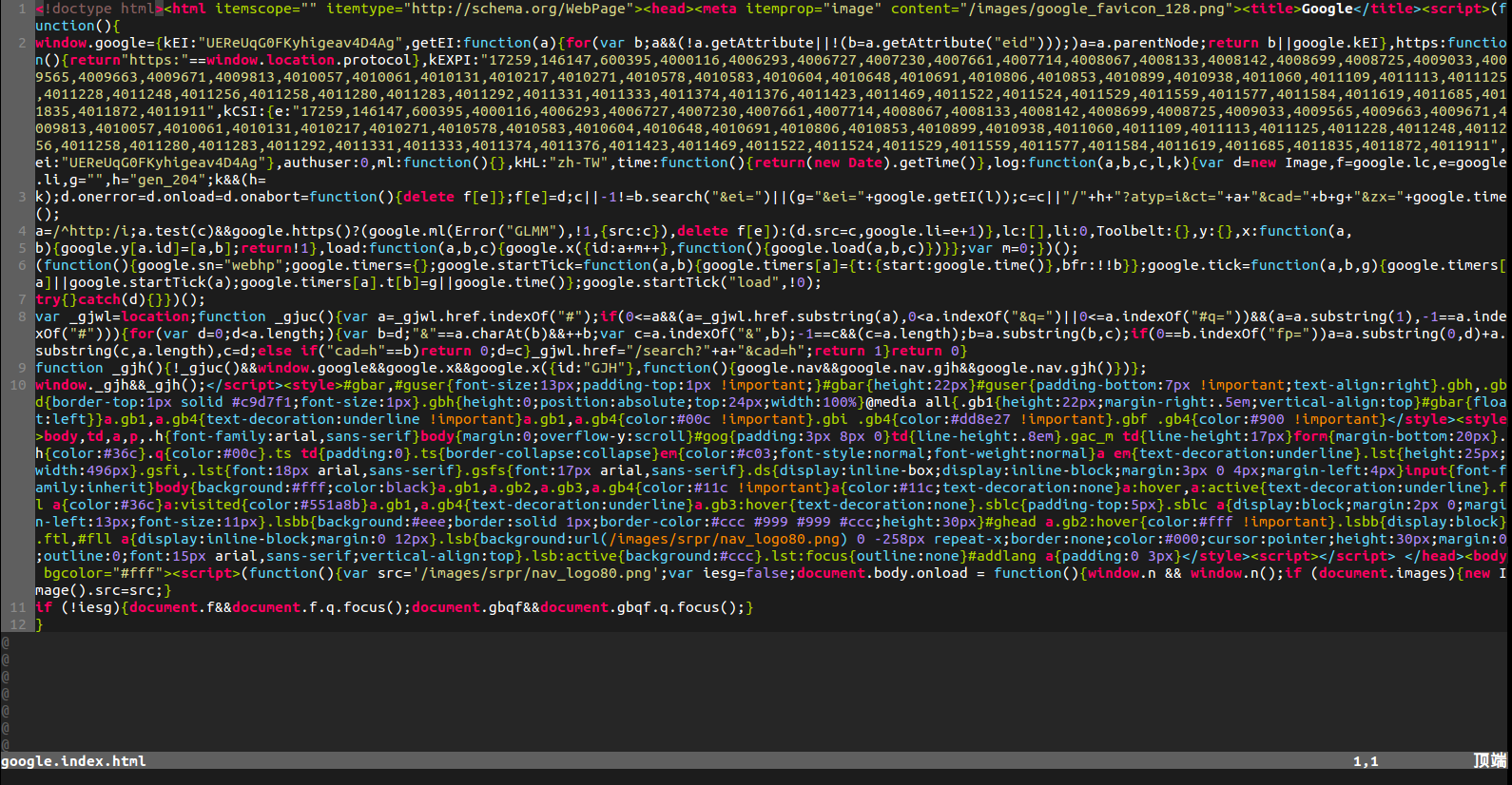
Task: Click the if (!iesg) condition
Action: pos(78,607)
